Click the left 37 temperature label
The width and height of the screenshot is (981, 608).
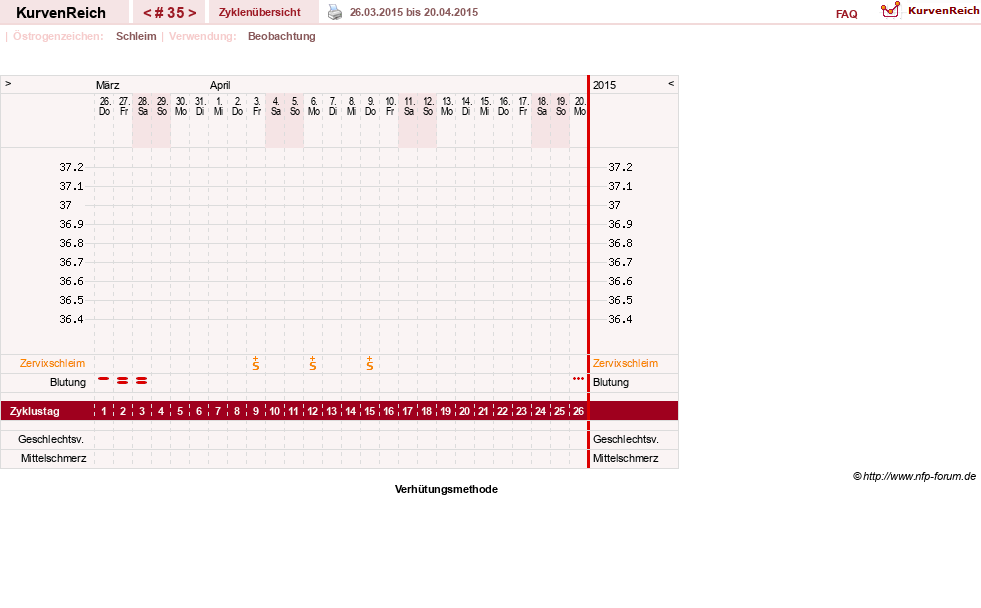(66, 205)
